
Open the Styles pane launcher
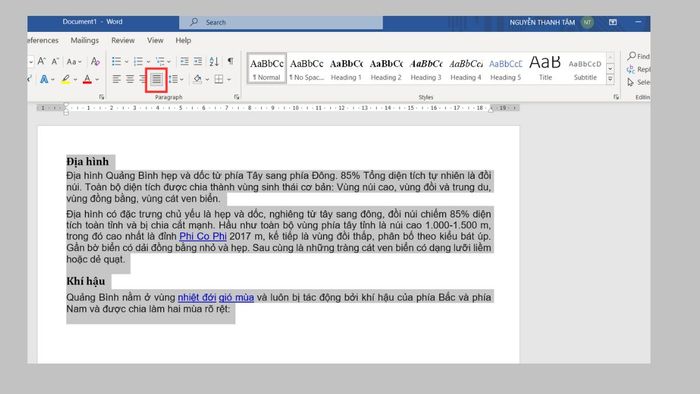616,97
